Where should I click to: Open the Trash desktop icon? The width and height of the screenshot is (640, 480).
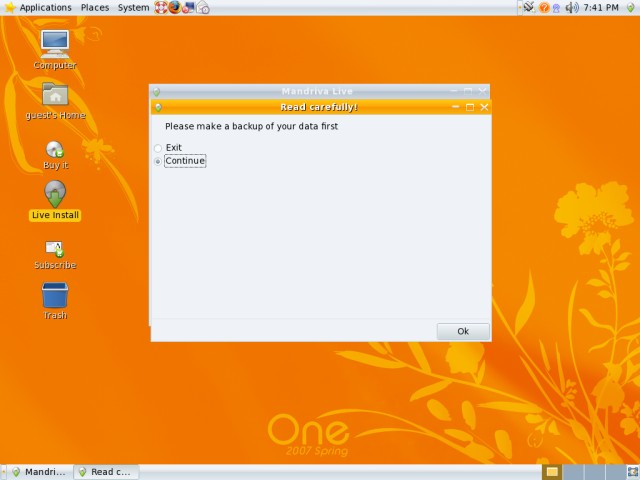[55, 301]
